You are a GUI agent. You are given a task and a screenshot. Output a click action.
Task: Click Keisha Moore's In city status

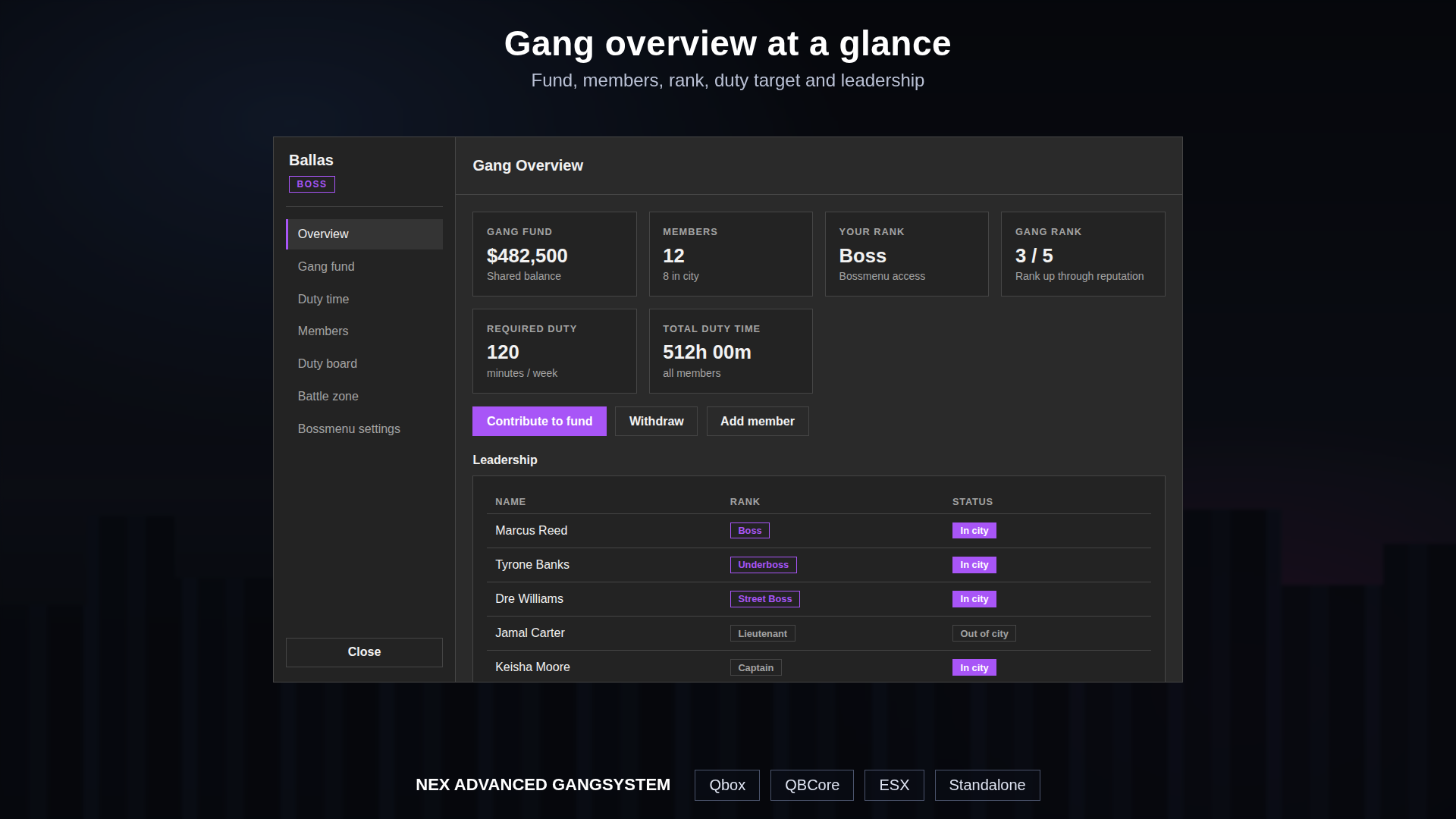click(974, 668)
